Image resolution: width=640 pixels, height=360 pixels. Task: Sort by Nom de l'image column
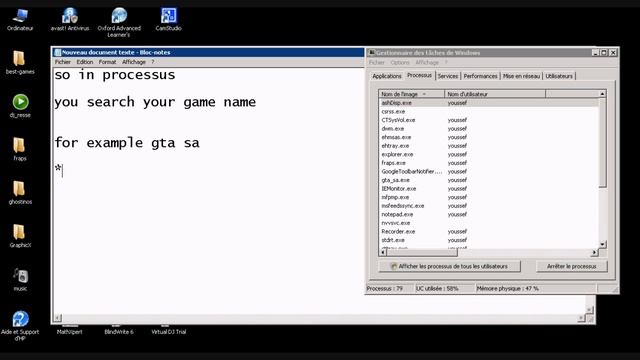tap(411, 94)
